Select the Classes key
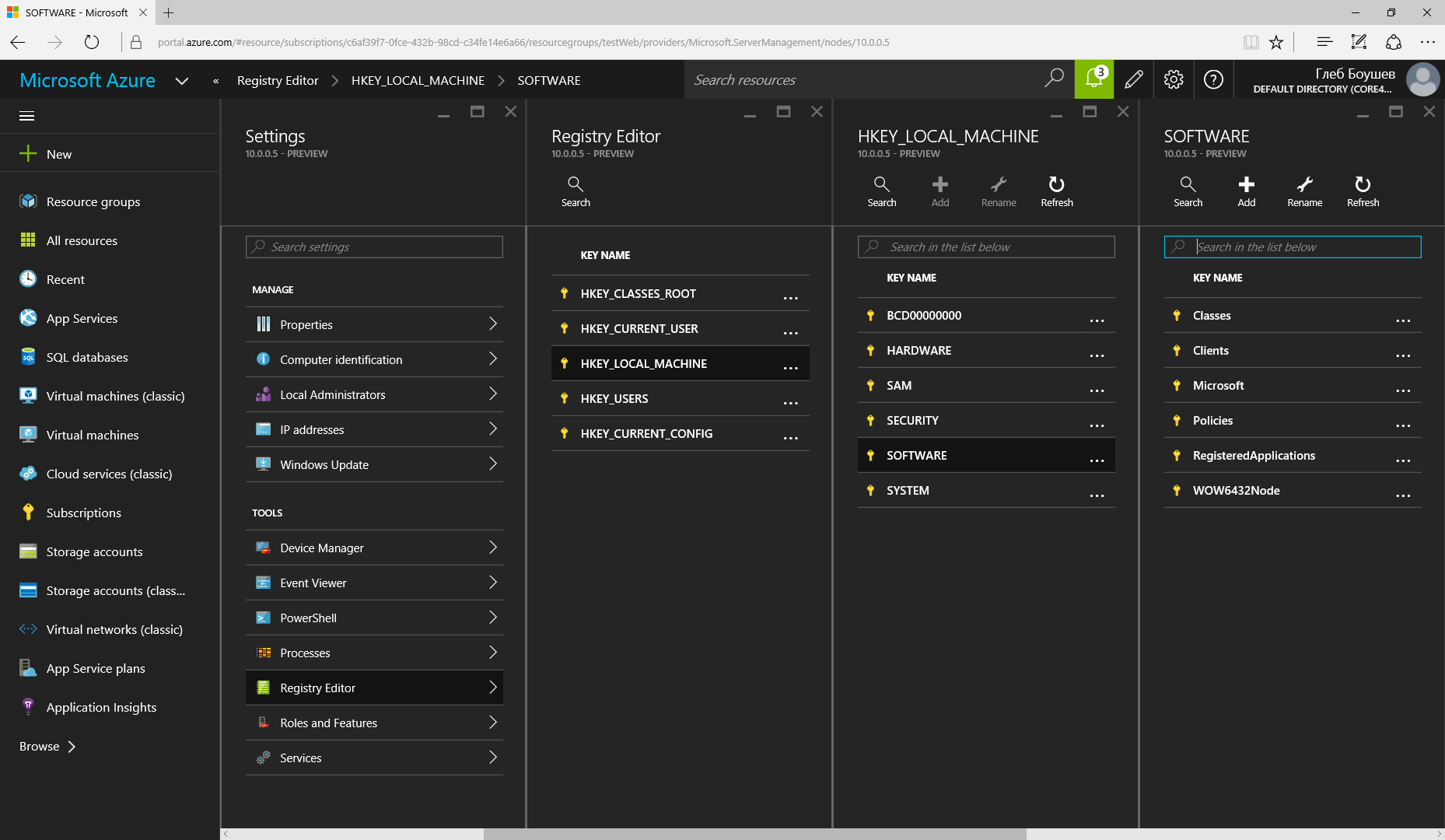The image size is (1445, 840). click(x=1293, y=315)
